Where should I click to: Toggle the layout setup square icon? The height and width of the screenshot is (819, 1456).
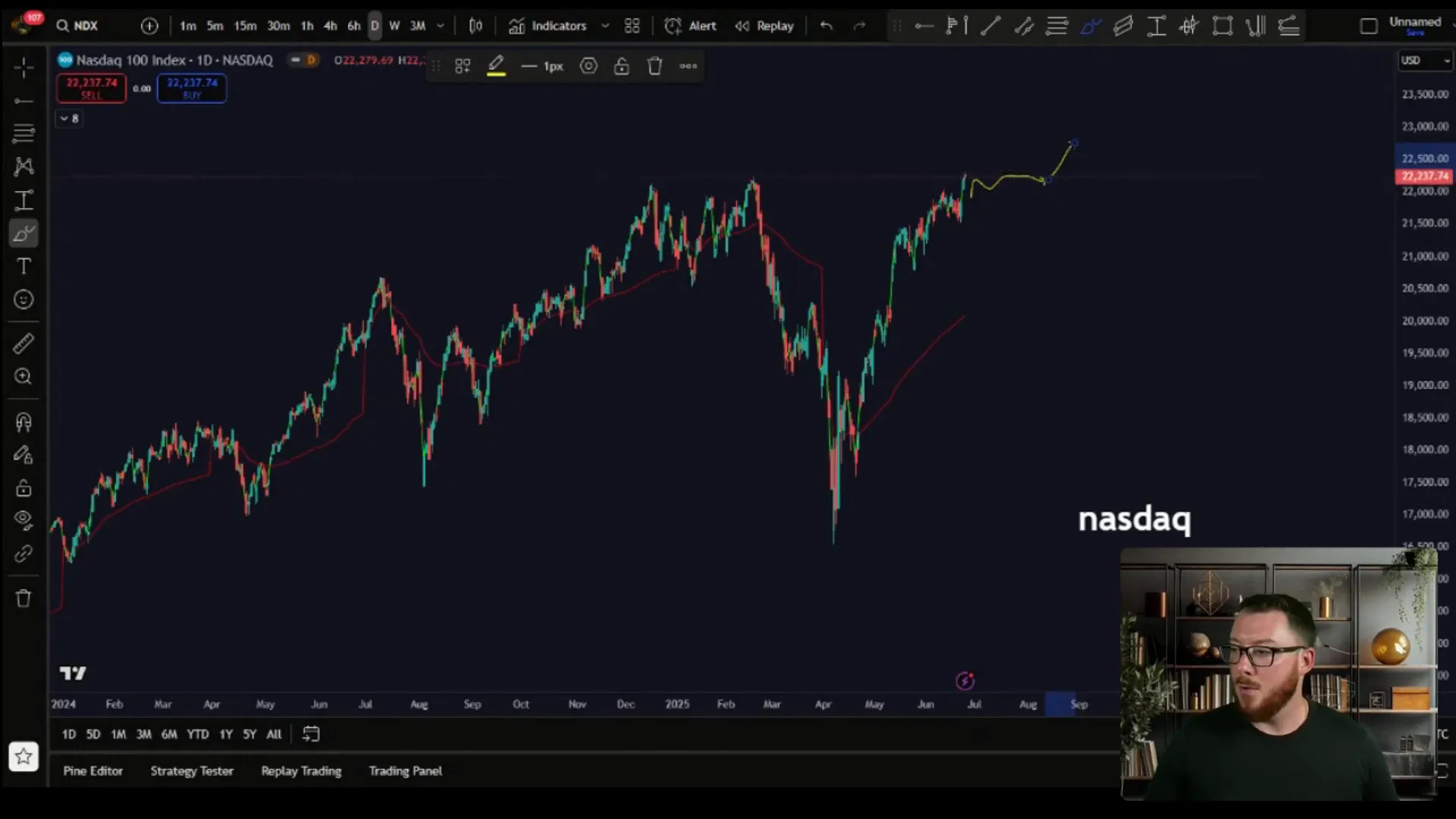(1369, 26)
